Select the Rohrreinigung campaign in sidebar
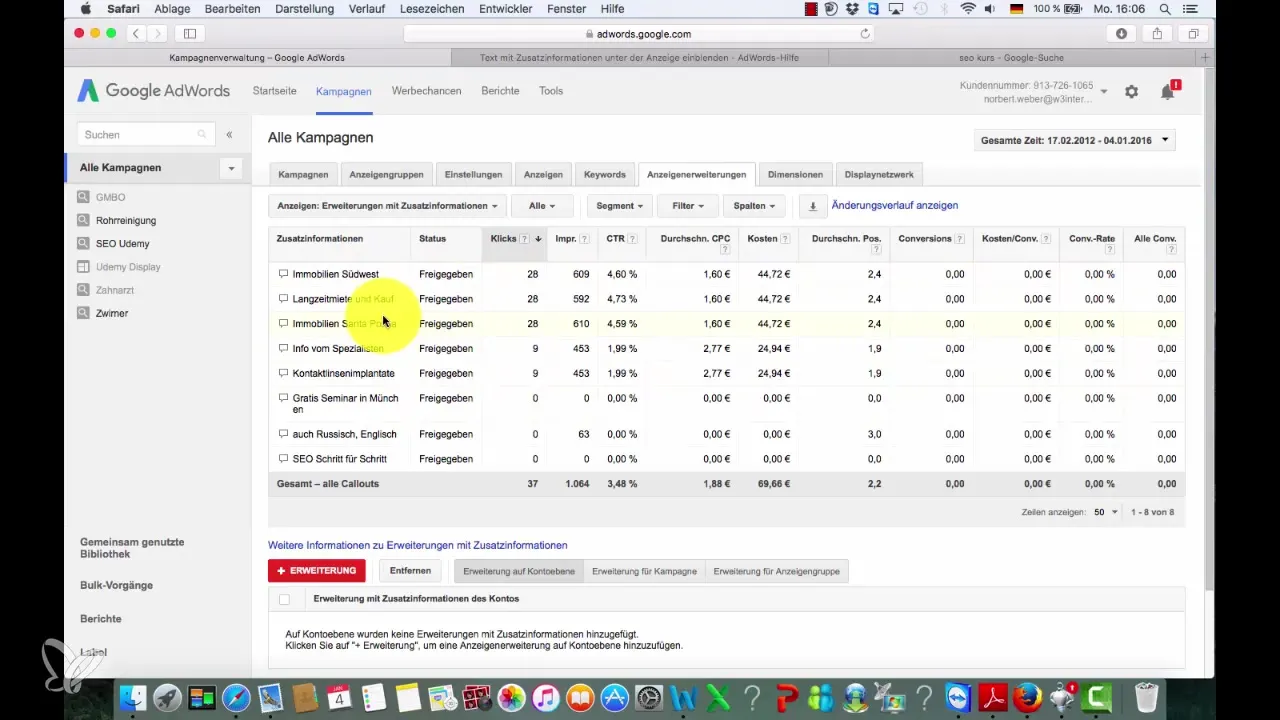 pyautogui.click(x=126, y=220)
